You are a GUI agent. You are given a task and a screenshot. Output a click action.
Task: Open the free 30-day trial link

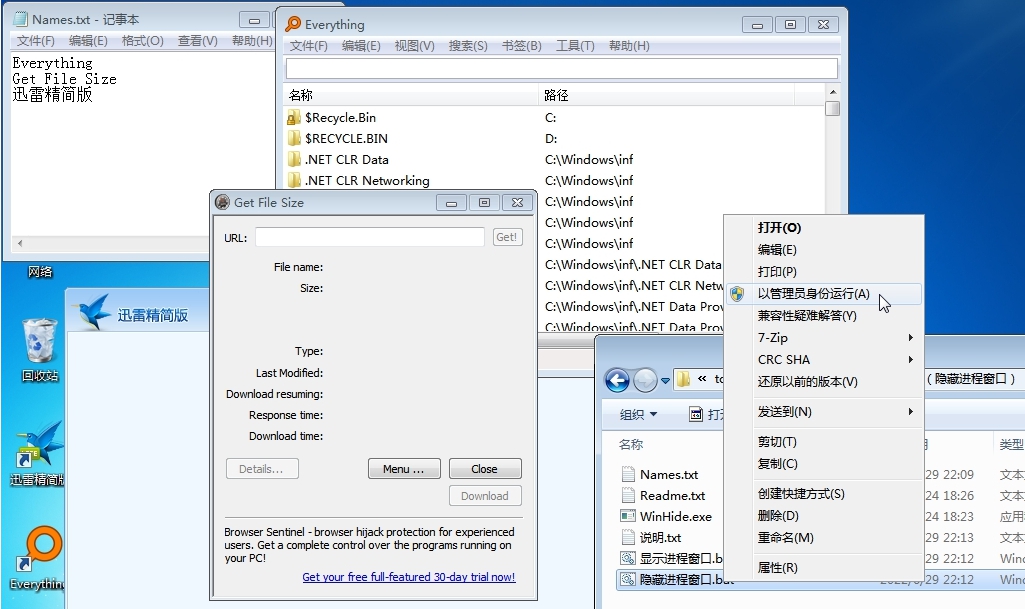(409, 577)
